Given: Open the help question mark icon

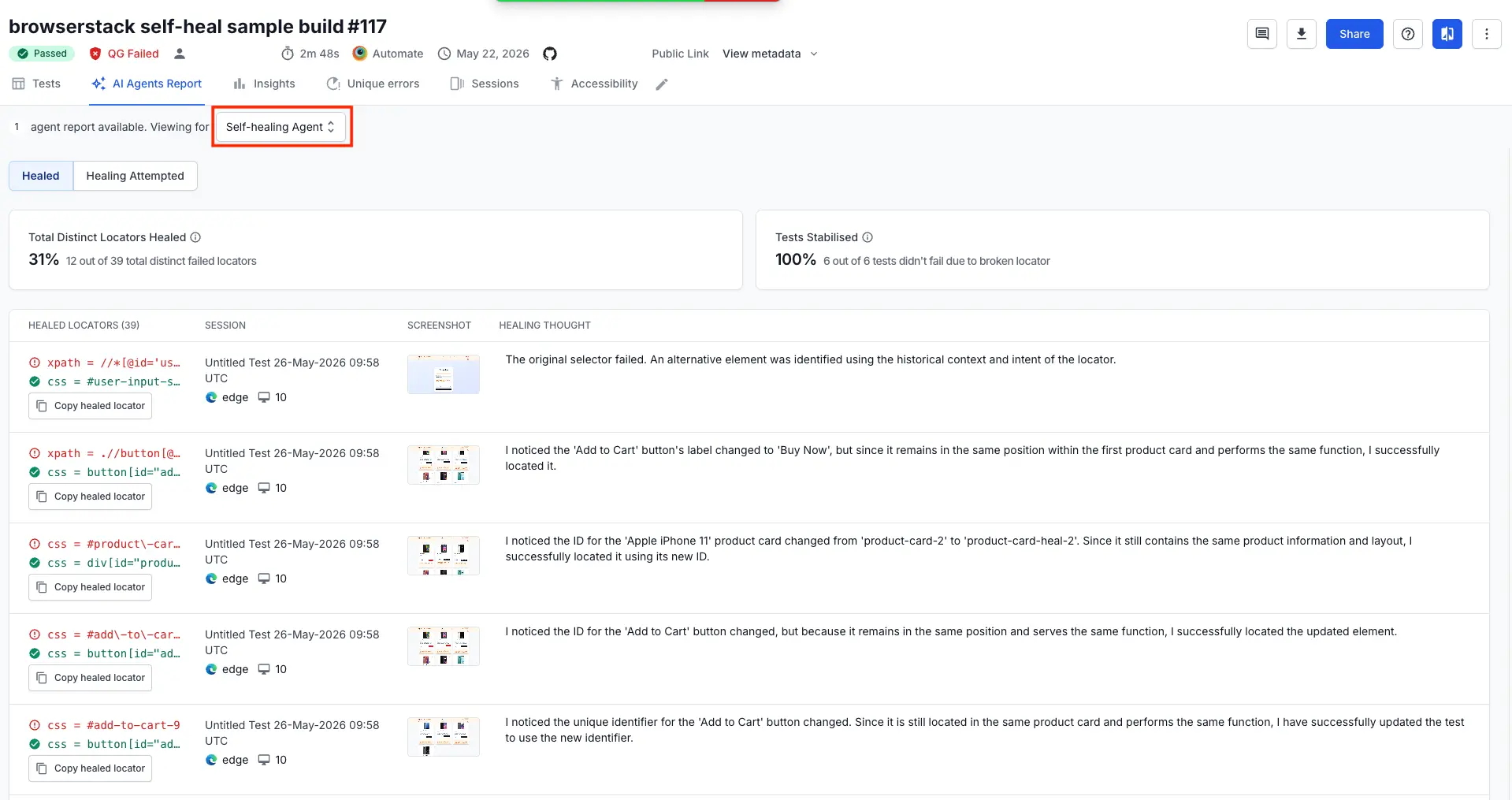Looking at the screenshot, I should click(1408, 34).
